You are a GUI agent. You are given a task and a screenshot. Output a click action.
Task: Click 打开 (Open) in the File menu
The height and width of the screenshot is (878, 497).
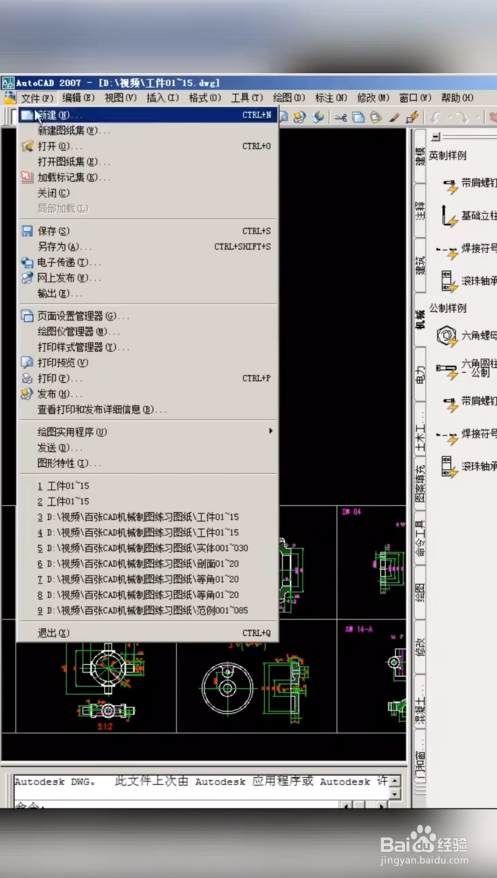[x=148, y=146]
